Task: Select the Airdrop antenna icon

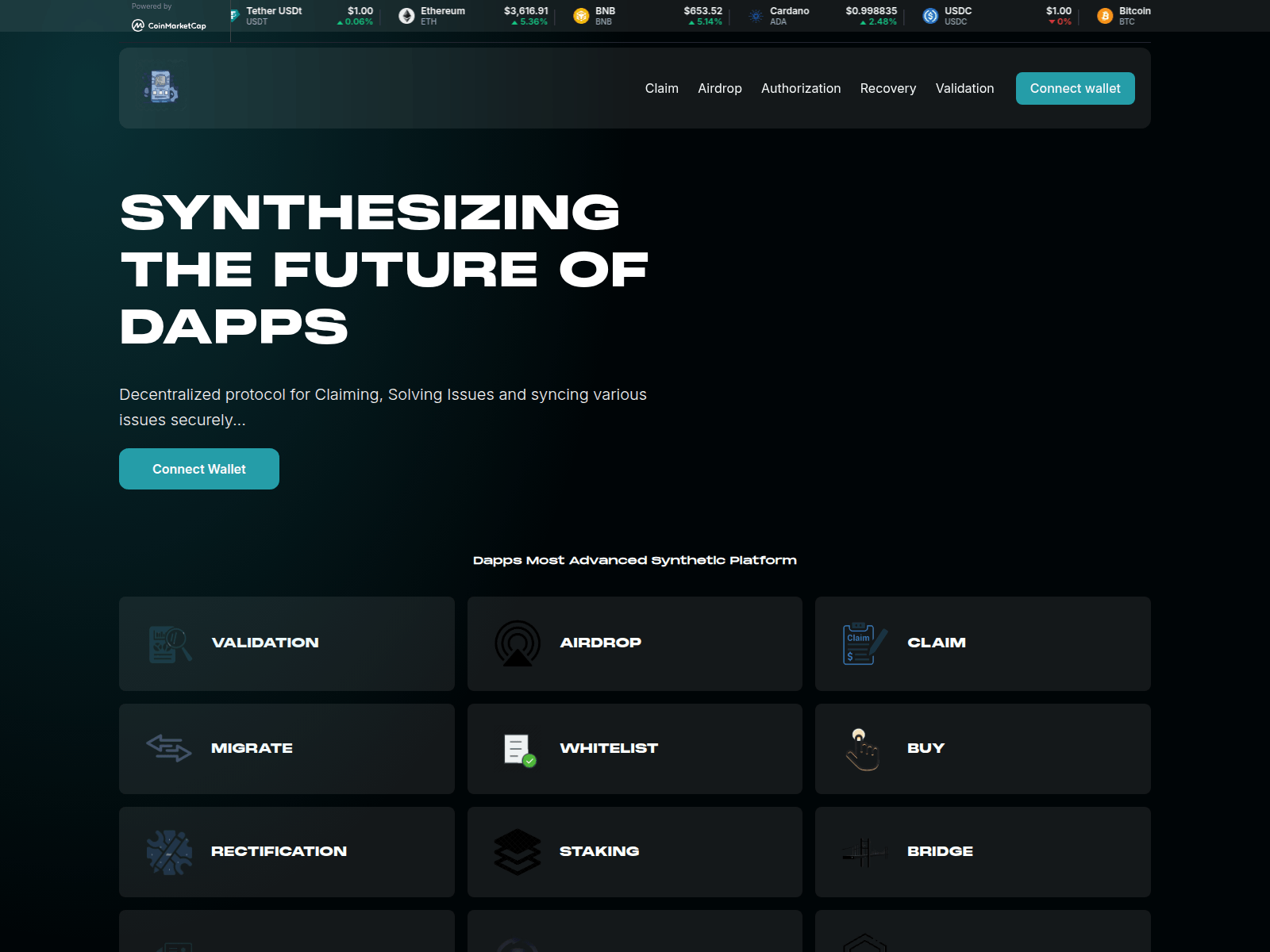Action: 517,643
